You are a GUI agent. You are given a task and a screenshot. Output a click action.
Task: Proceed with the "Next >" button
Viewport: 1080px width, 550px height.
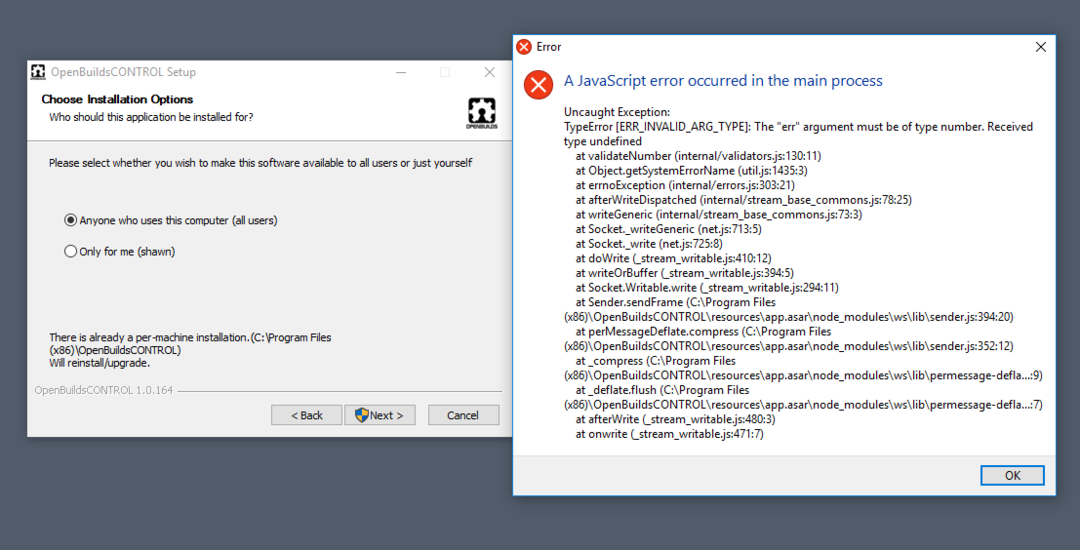click(x=379, y=415)
